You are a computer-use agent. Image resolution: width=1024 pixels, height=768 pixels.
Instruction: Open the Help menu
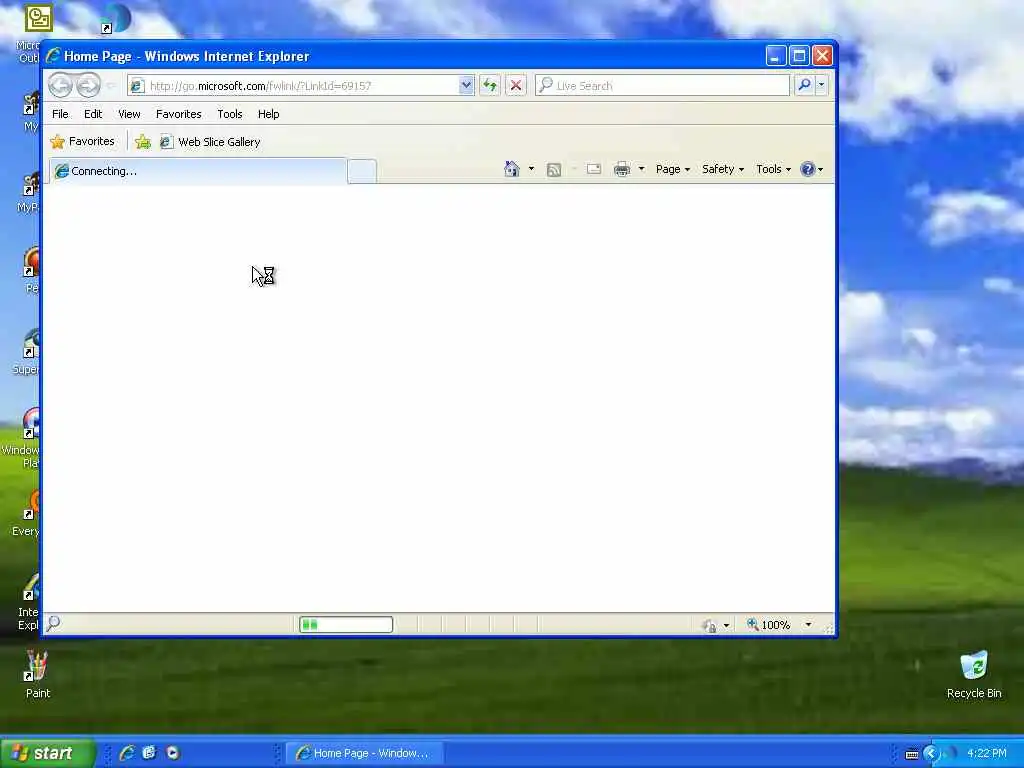[x=268, y=114]
